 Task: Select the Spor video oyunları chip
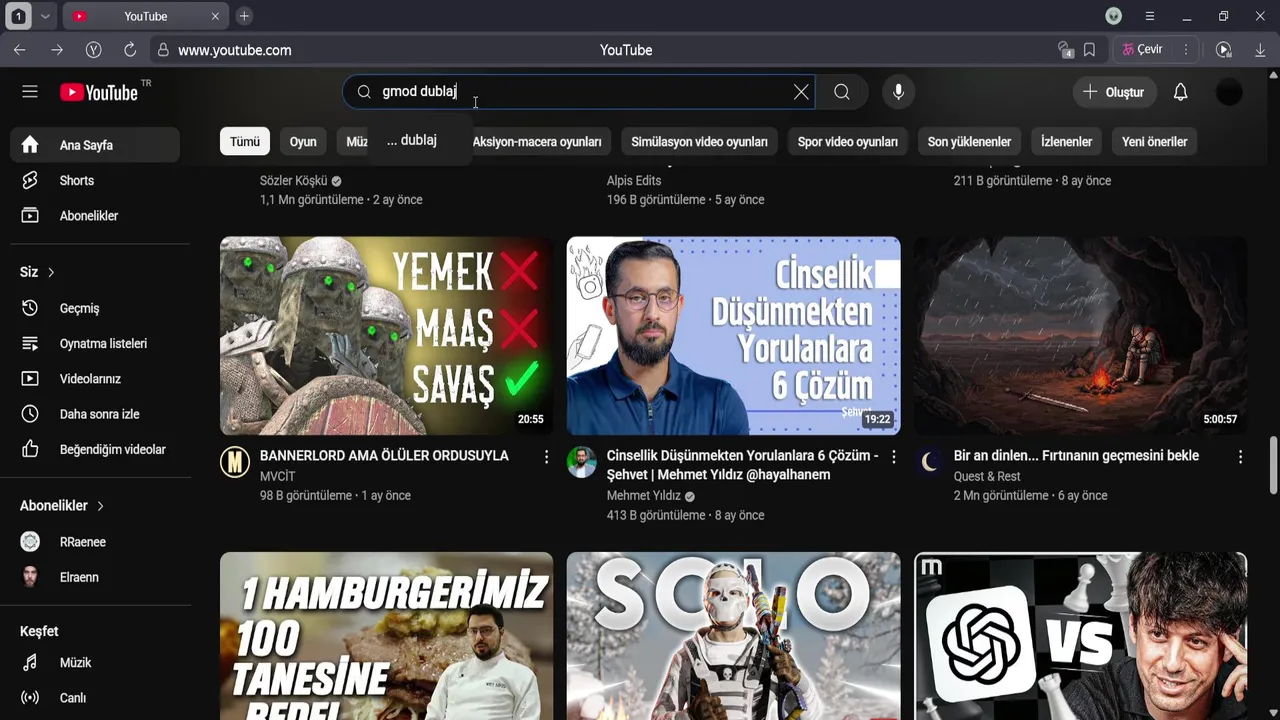848,142
